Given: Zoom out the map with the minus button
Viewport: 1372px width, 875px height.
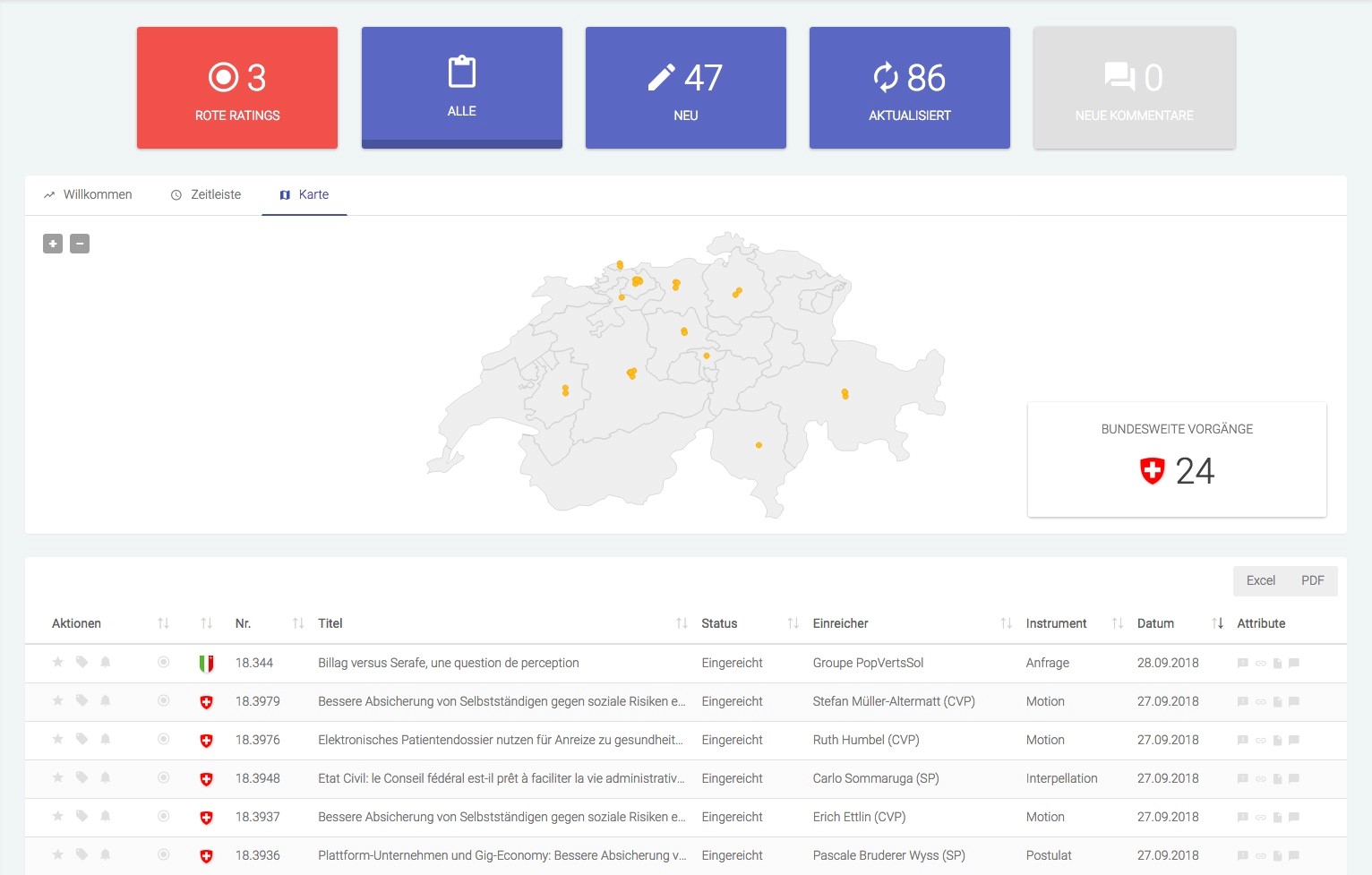Looking at the screenshot, I should [x=80, y=244].
